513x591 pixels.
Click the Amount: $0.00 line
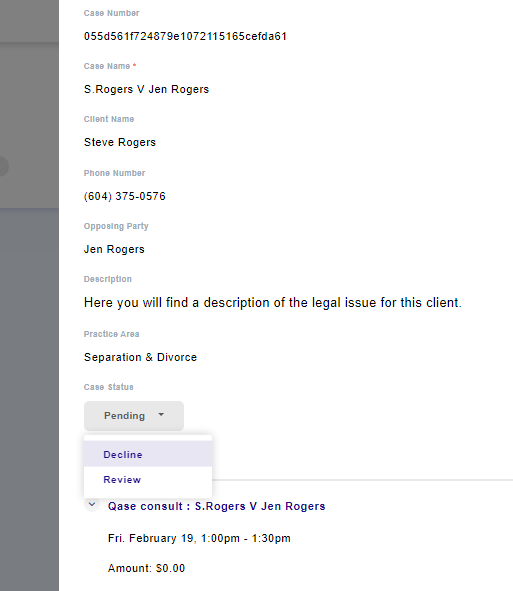coord(146,568)
